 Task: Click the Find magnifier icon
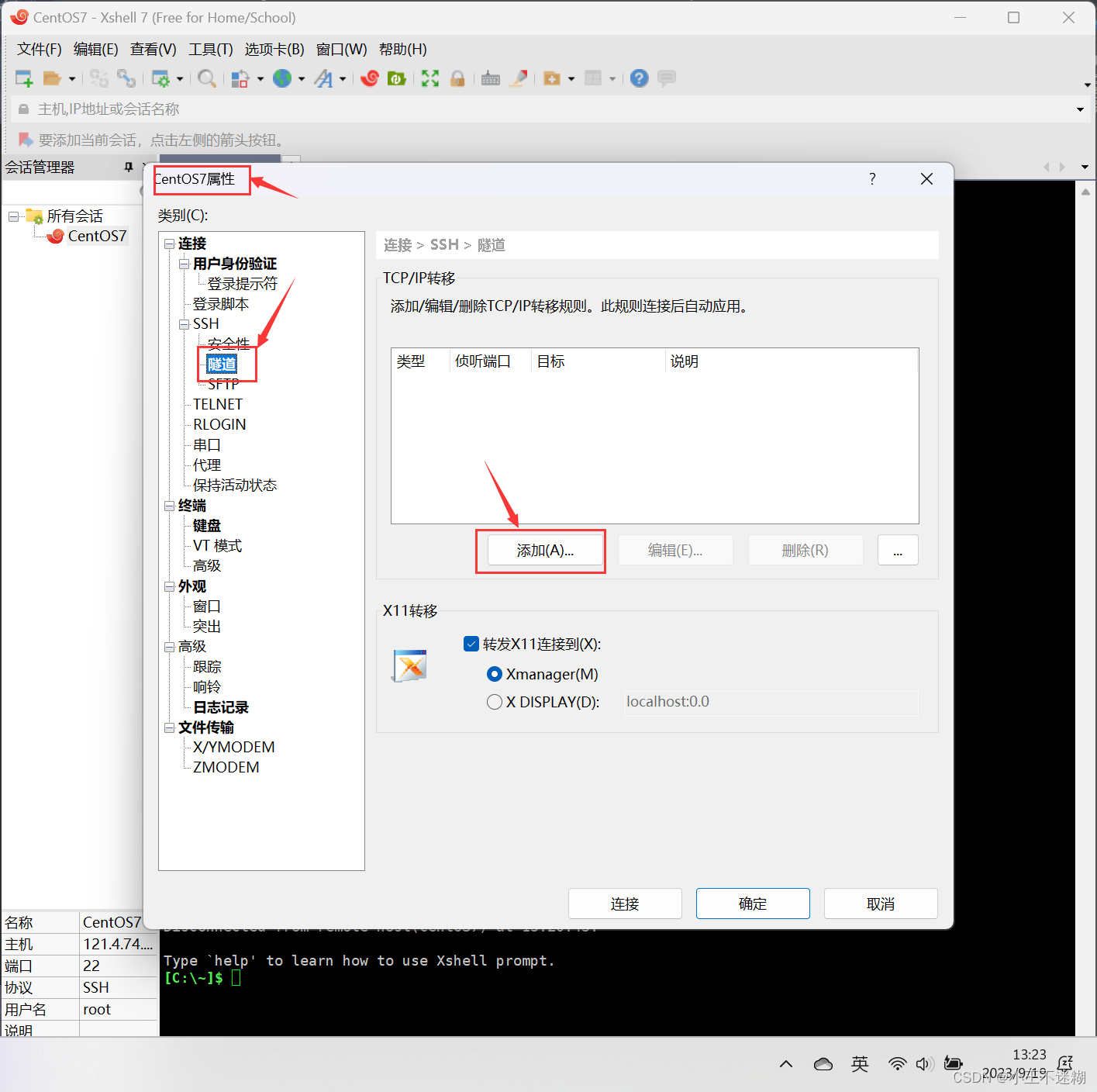coord(206,78)
